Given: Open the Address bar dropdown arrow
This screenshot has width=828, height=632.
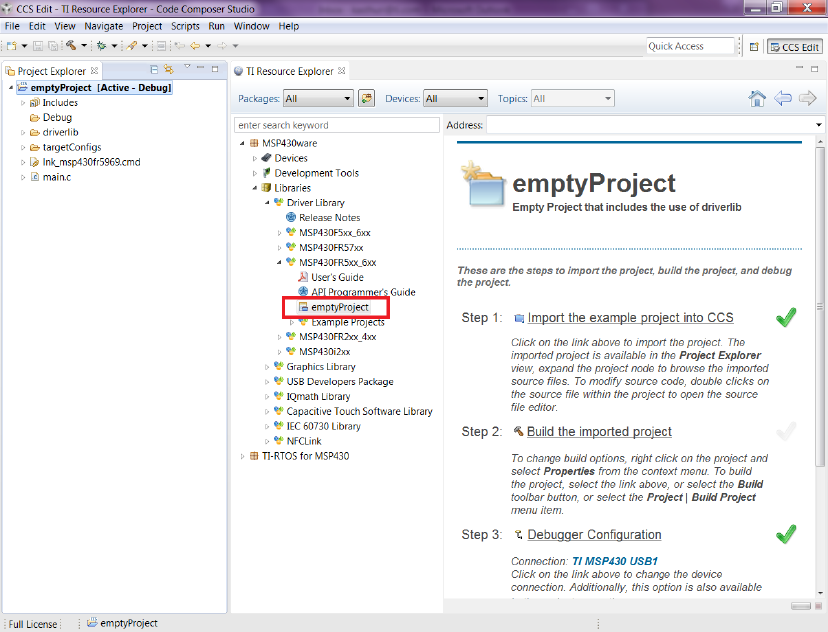Looking at the screenshot, I should click(x=818, y=125).
